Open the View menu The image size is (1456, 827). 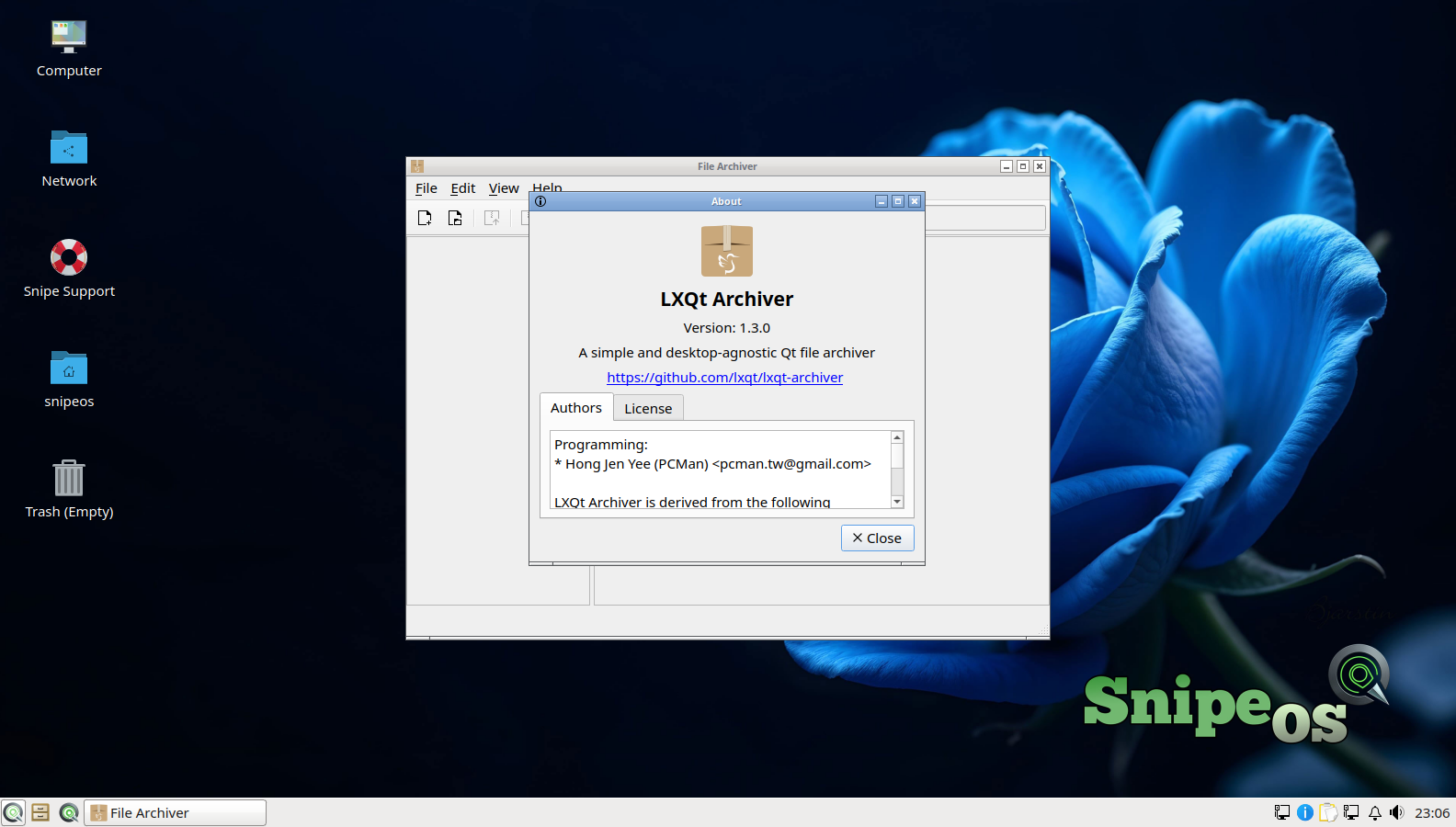(x=504, y=188)
